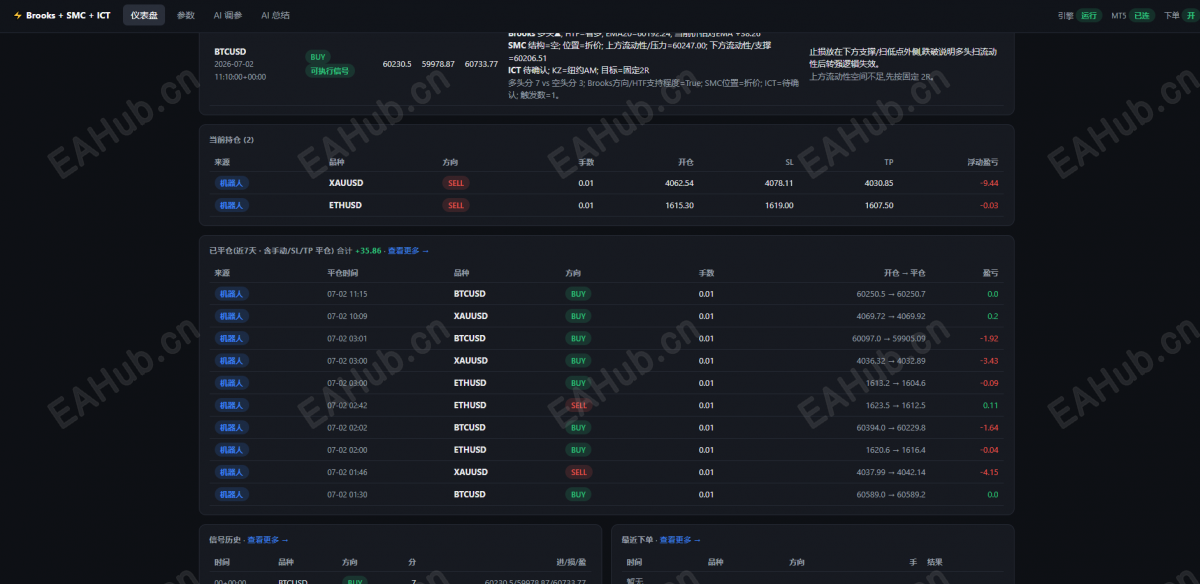This screenshot has width=1200, height=584.
Task: Click the MT5 已连 connection badge
Action: (x=1141, y=16)
